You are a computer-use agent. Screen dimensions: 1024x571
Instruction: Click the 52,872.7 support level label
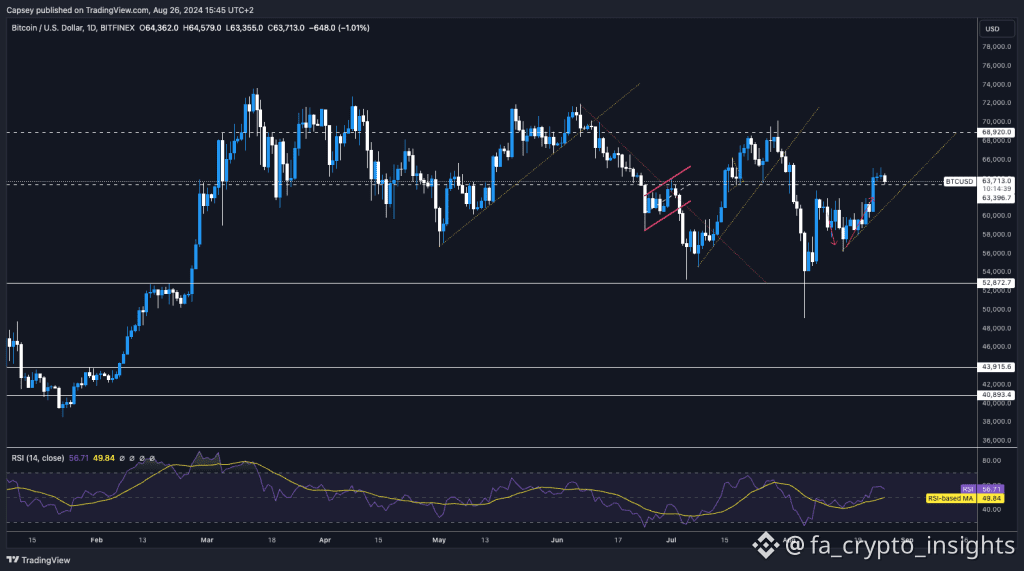[997, 283]
